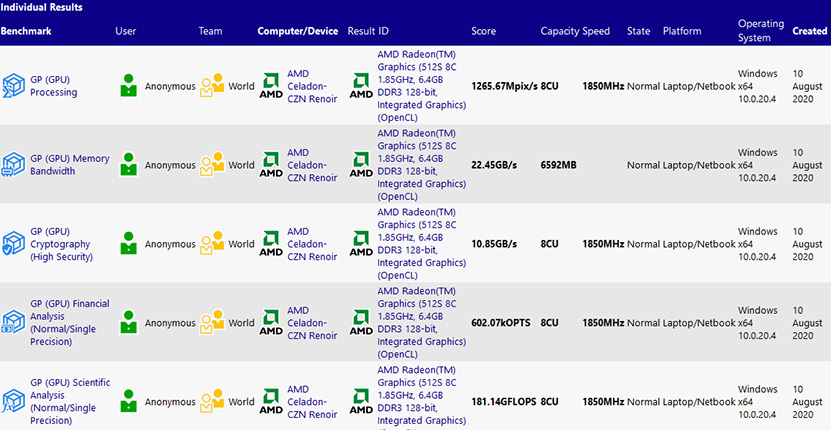Click the Result ID column header

coord(368,31)
